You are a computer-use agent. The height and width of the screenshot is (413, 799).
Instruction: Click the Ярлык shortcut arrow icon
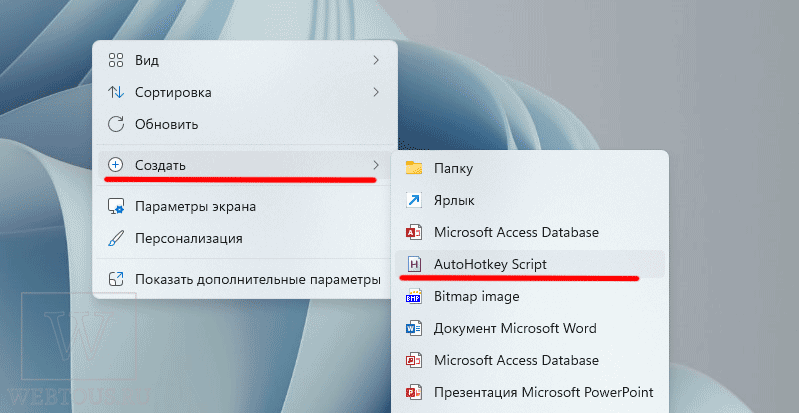coord(414,200)
